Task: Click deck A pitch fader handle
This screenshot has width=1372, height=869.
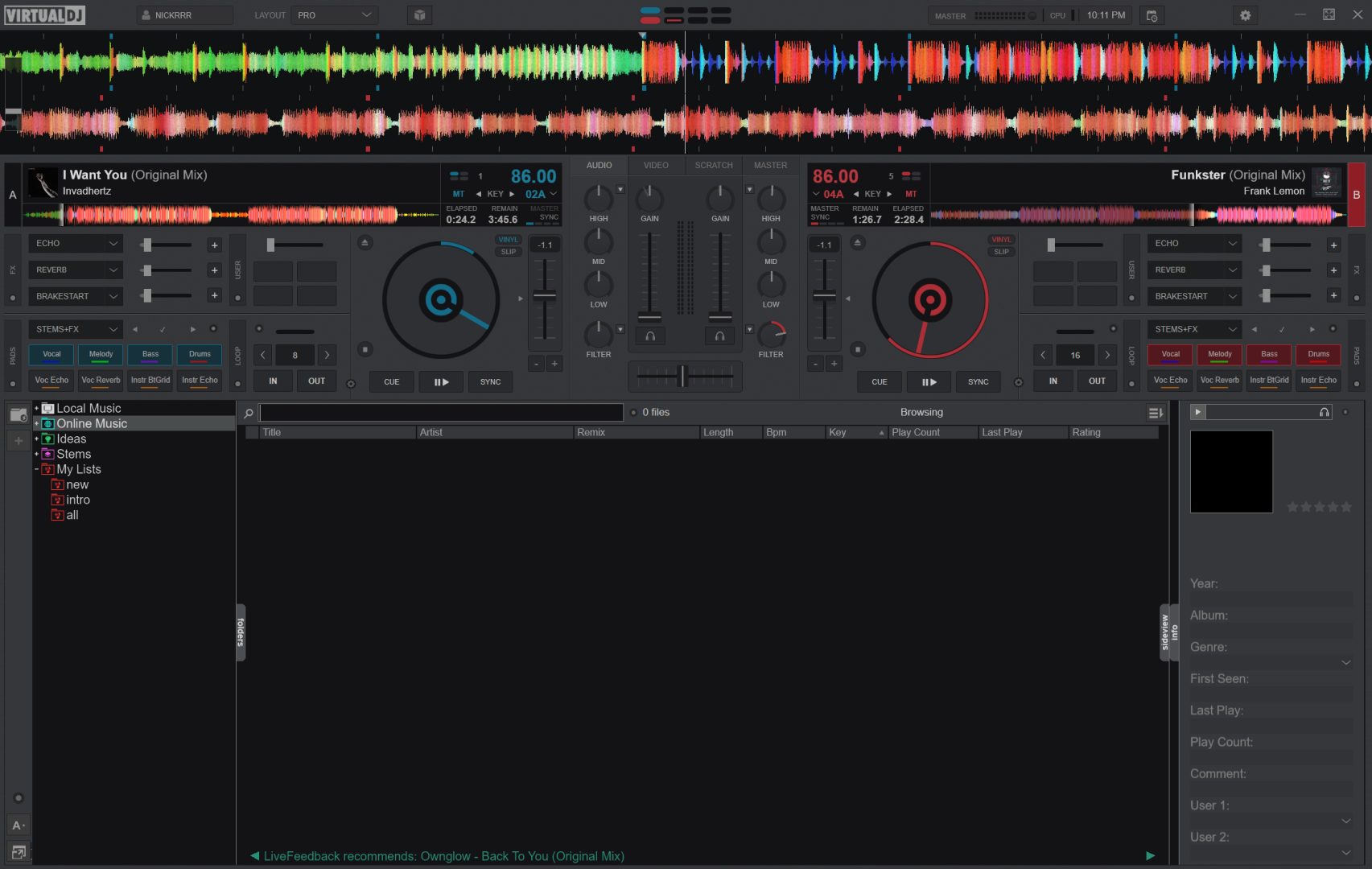Action: [545, 296]
